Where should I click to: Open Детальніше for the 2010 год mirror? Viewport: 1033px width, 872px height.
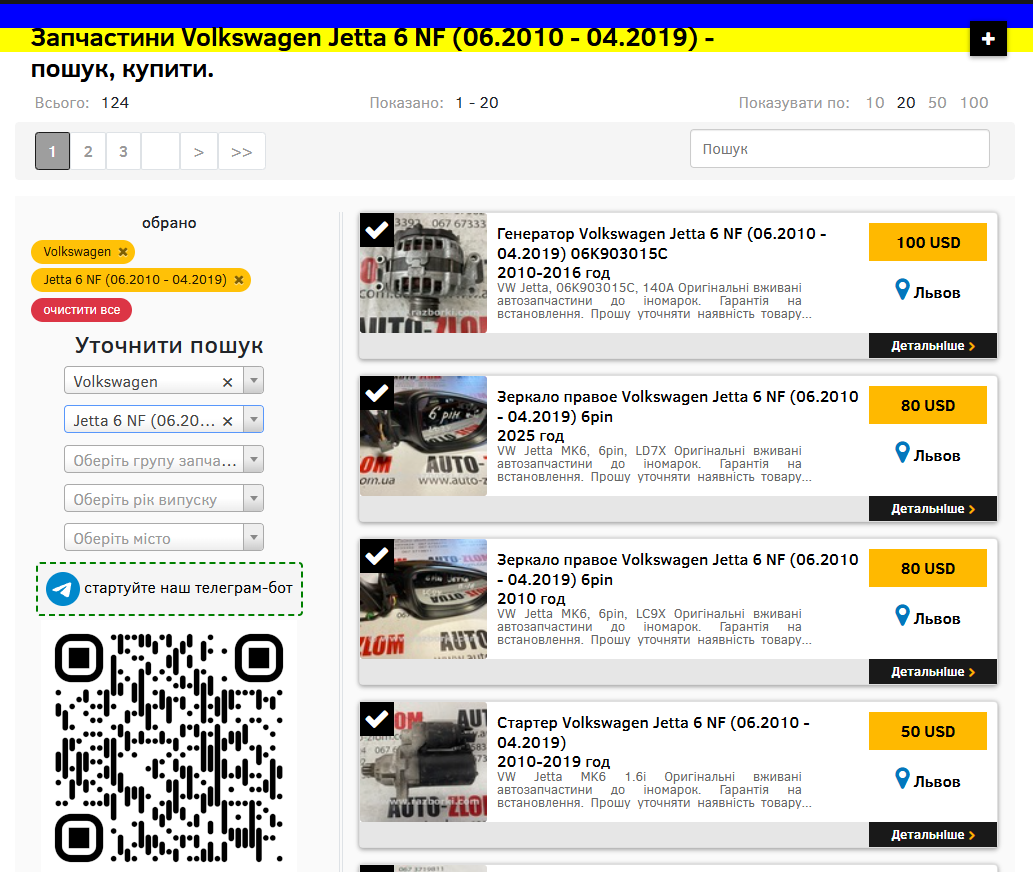point(933,672)
